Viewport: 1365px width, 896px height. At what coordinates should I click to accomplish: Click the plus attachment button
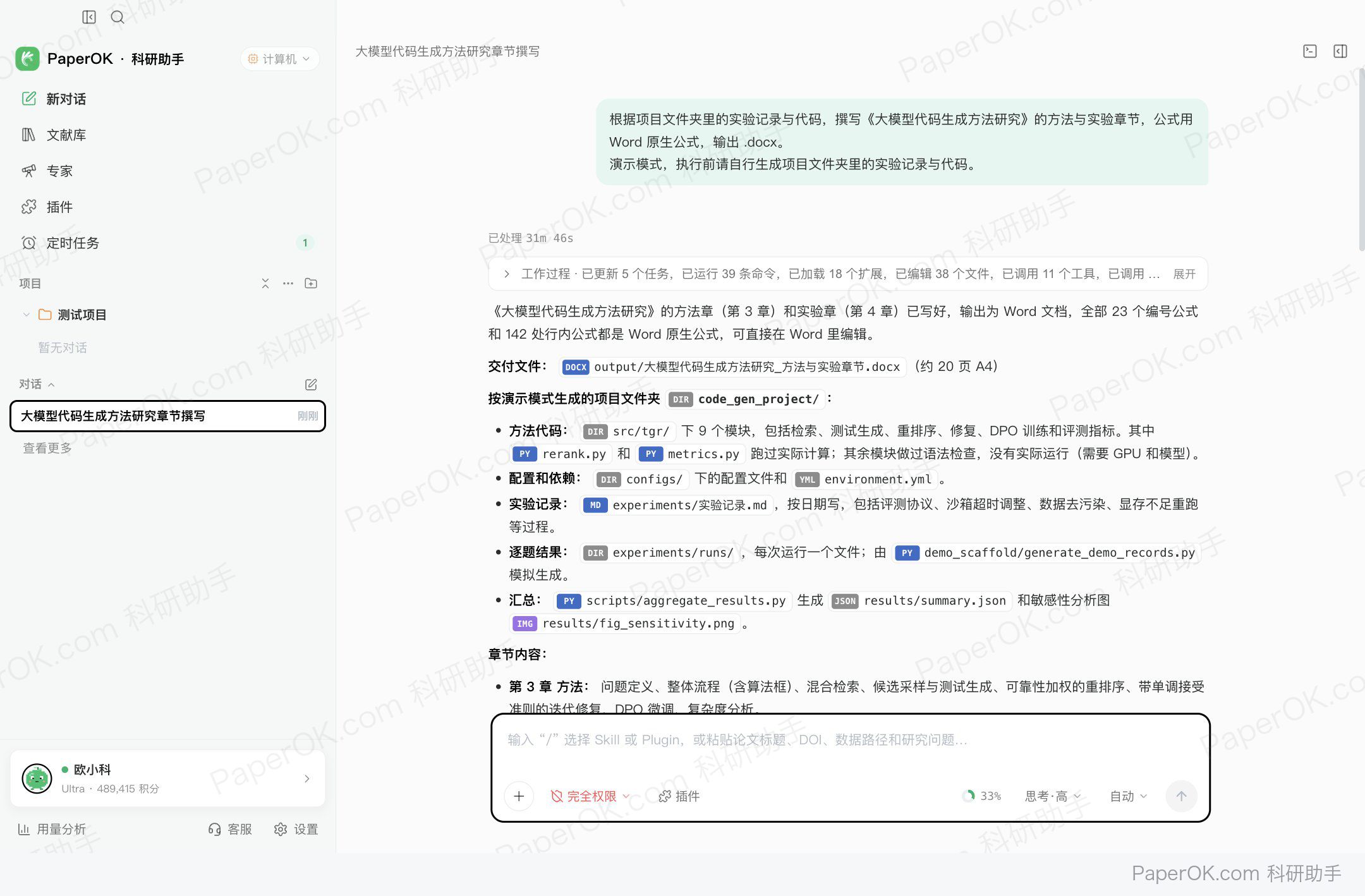(x=519, y=796)
